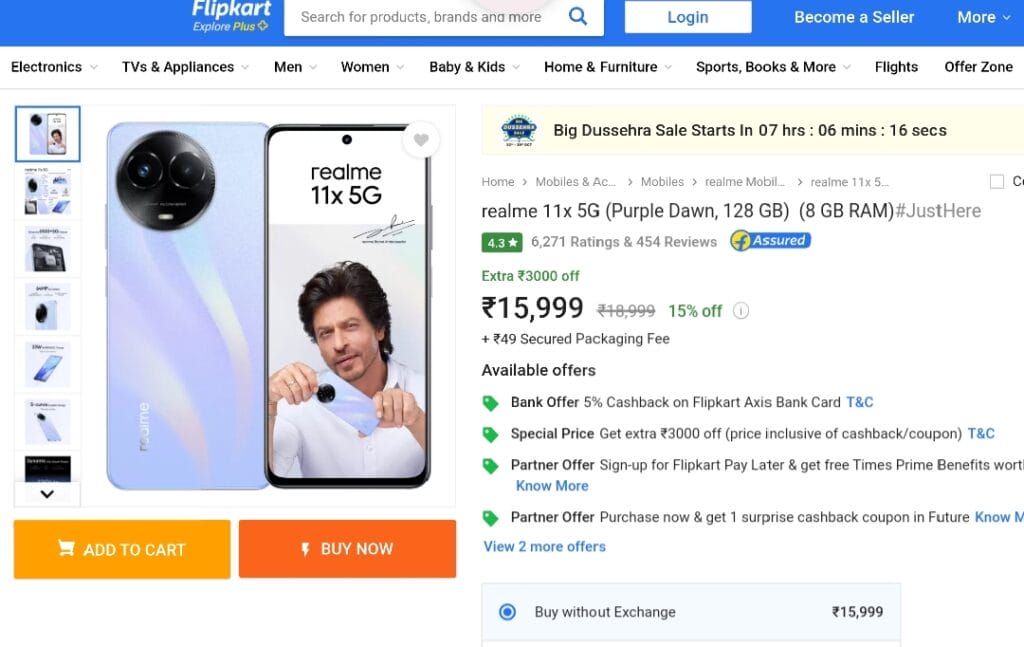Click the search magnifier icon
The width and height of the screenshot is (1024, 647).
[577, 16]
